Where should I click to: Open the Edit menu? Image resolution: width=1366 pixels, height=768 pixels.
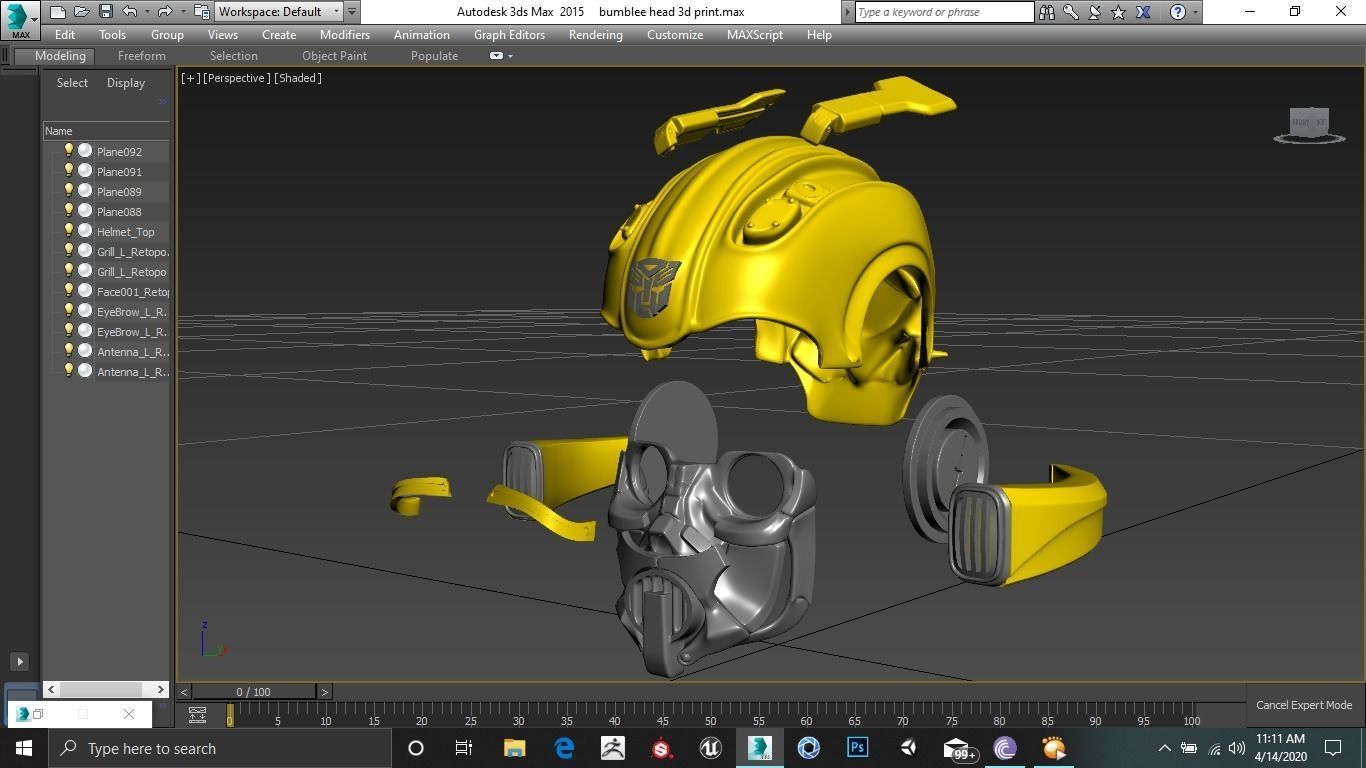coord(65,35)
